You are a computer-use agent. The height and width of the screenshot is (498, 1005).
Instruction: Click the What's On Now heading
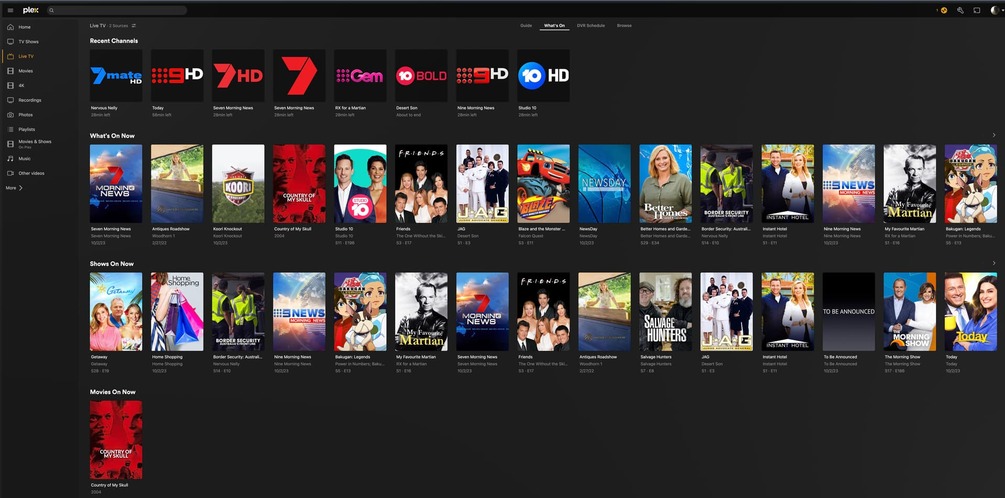tap(112, 135)
